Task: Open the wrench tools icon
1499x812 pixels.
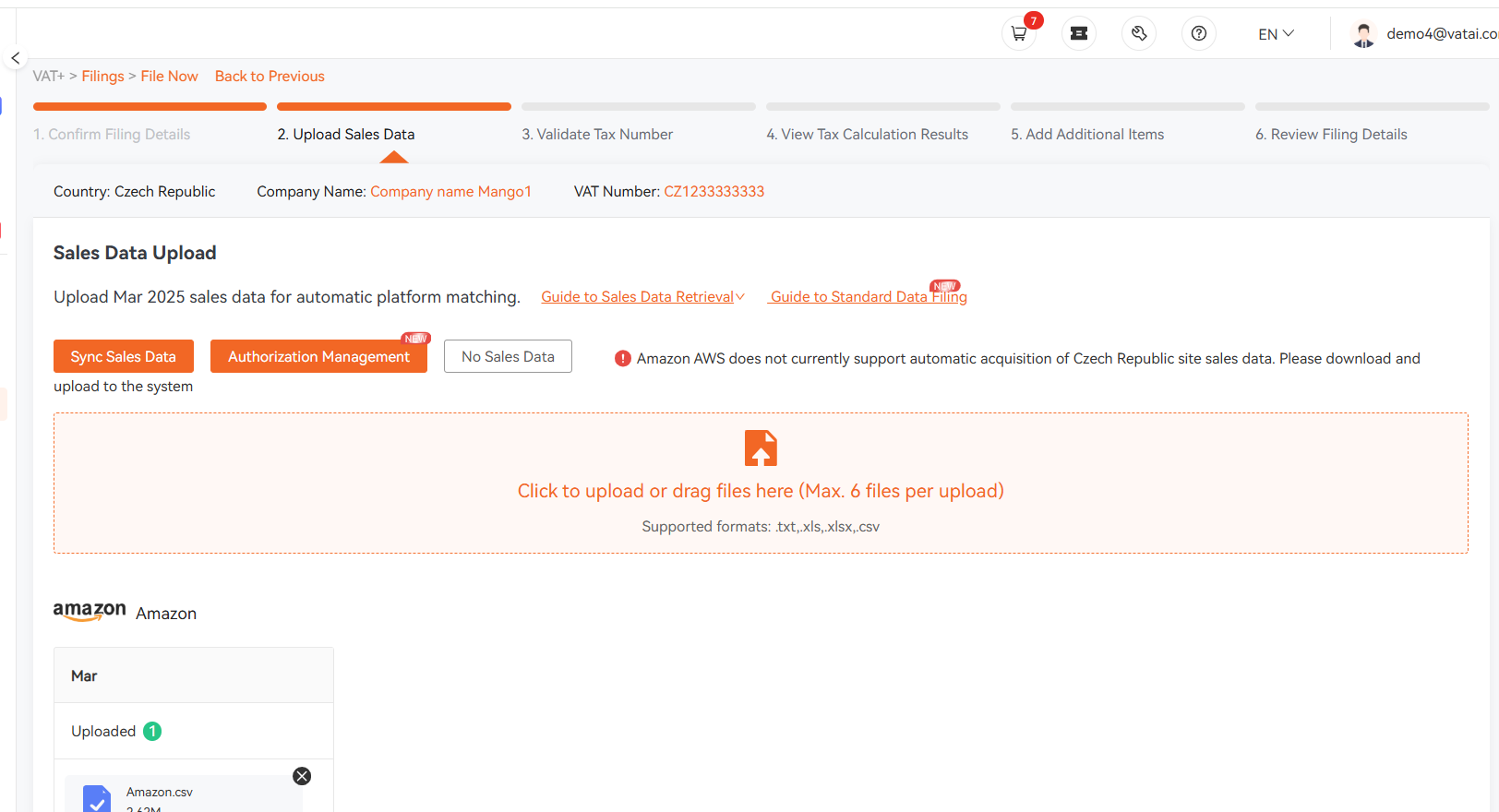Action: (1139, 34)
